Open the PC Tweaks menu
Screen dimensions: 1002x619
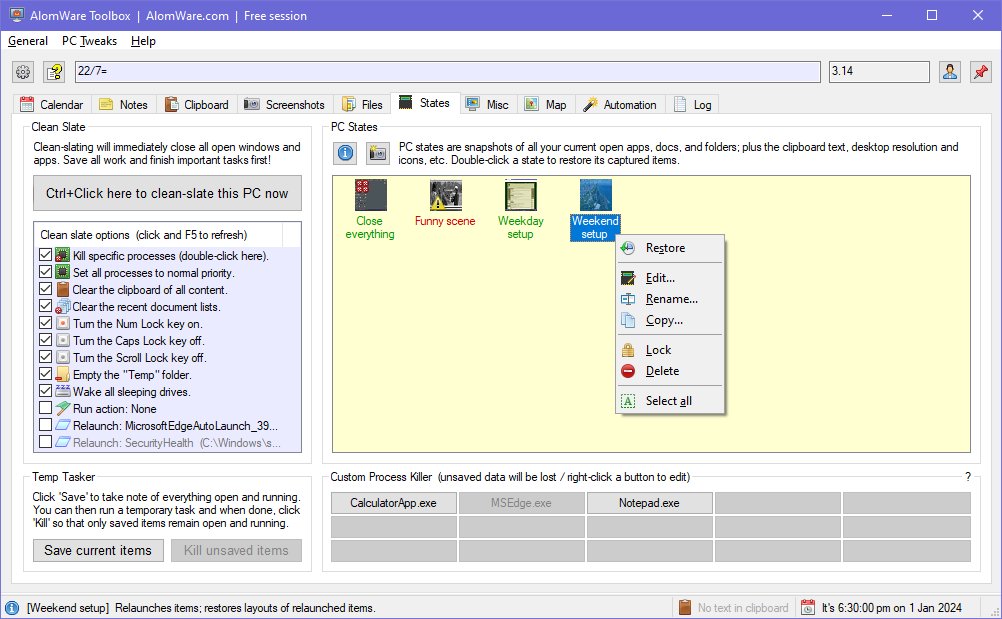pos(89,41)
